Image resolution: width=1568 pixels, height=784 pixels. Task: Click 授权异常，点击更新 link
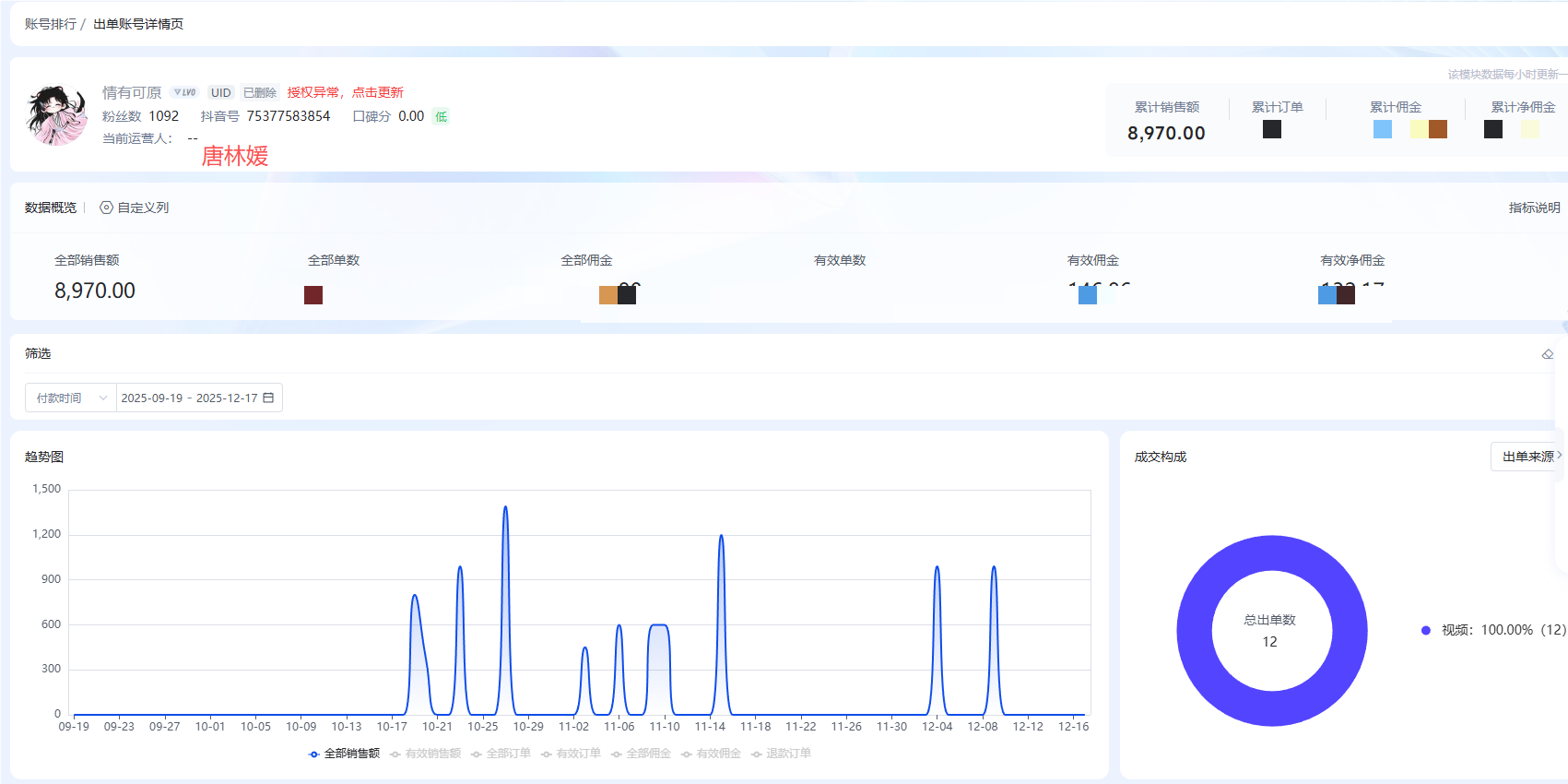345,92
